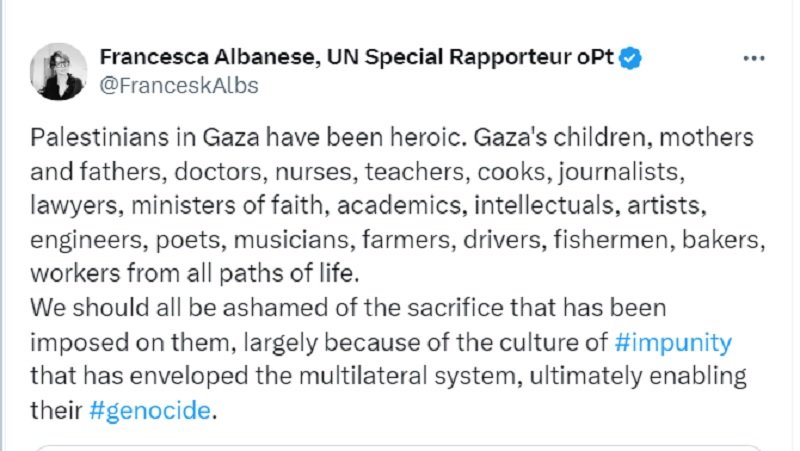
Task: Click the @FranceskAlbs handle
Action: [x=179, y=86]
